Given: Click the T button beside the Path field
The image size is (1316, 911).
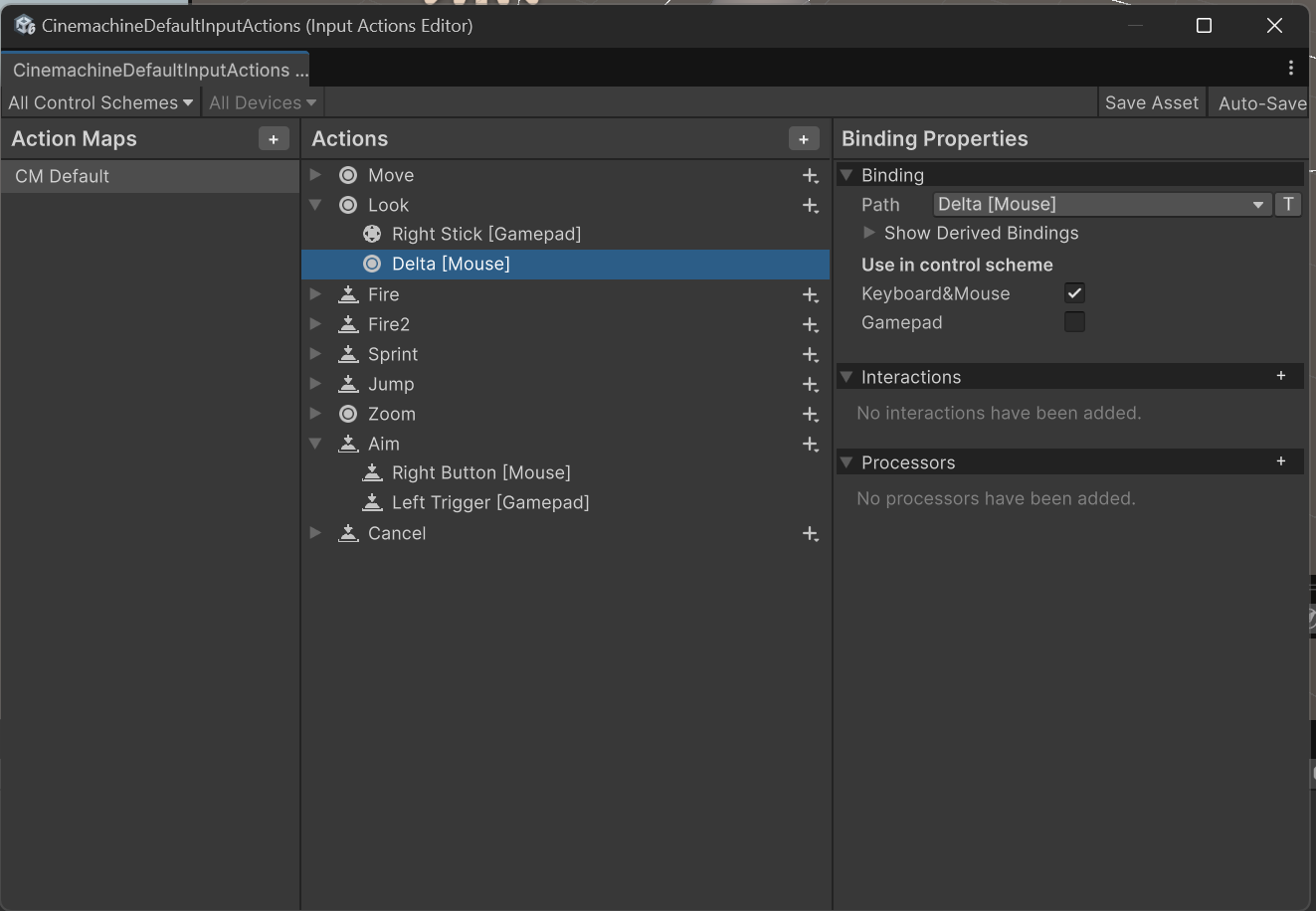Looking at the screenshot, I should pos(1288,204).
